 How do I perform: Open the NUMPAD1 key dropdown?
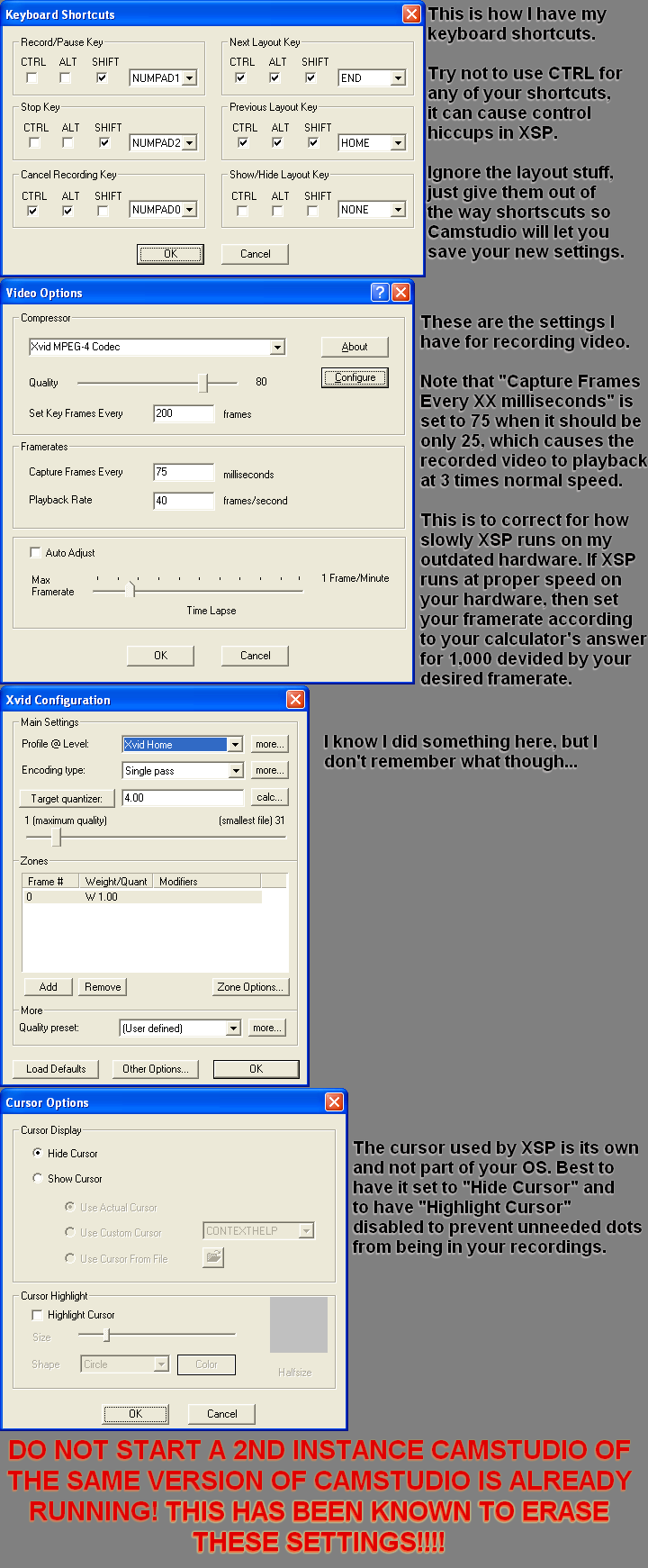[189, 78]
